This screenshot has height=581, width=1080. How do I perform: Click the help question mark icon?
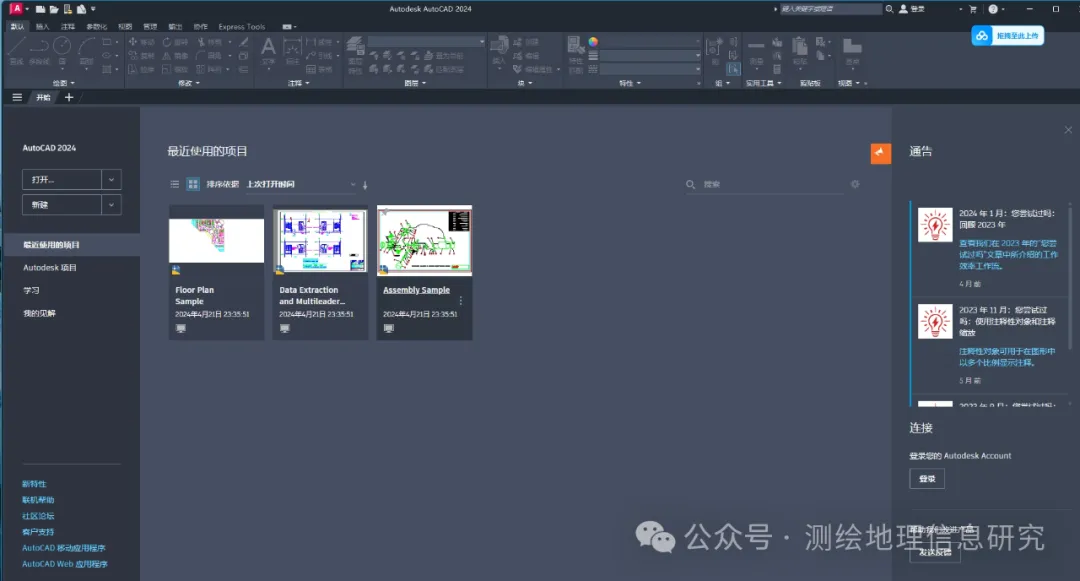point(993,9)
